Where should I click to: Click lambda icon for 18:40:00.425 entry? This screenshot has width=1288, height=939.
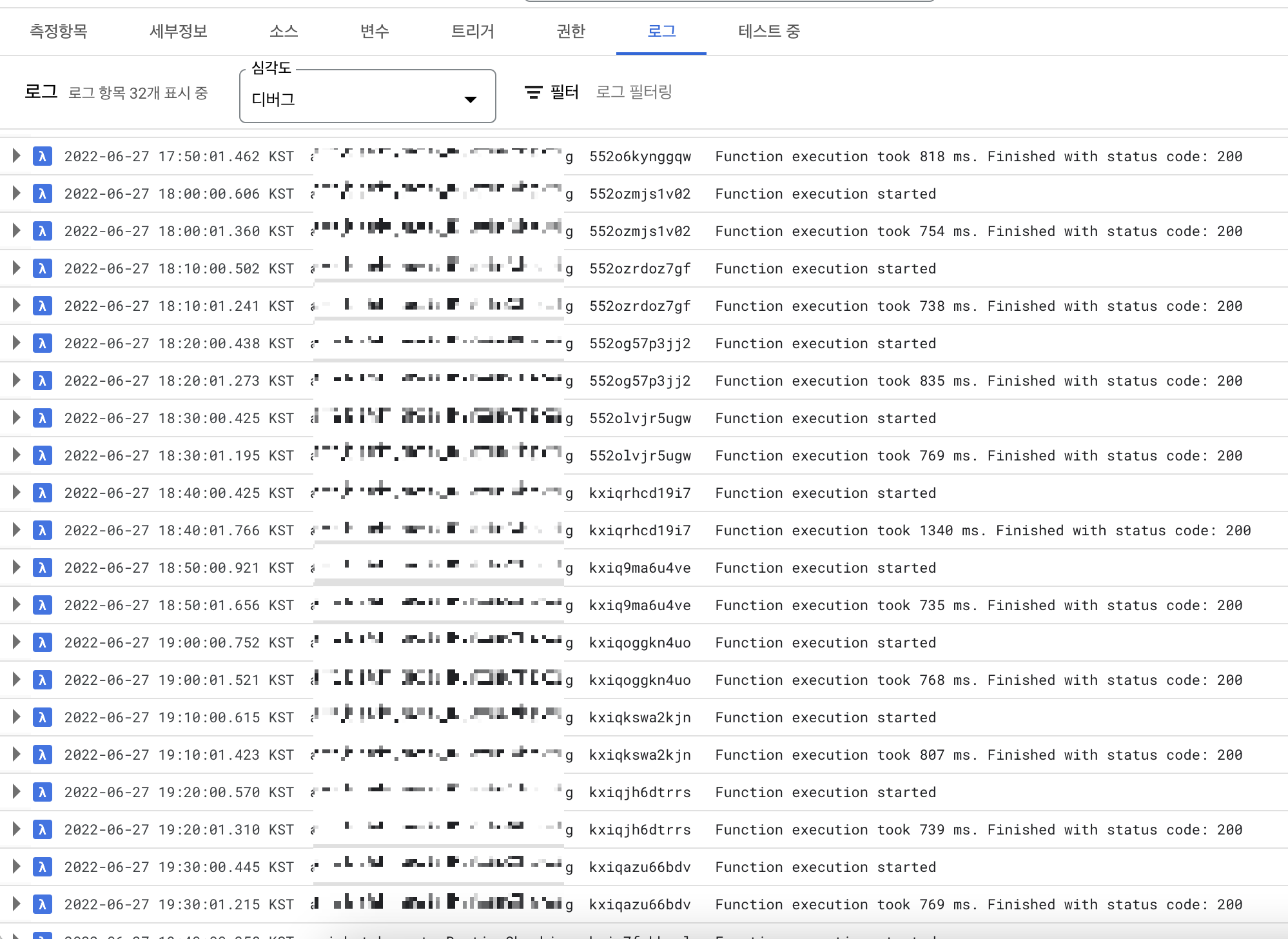click(43, 493)
